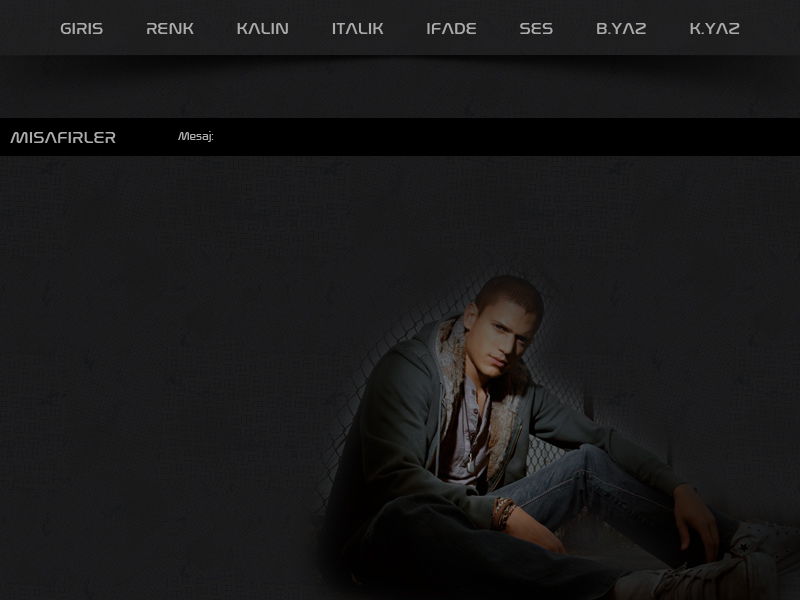Click the blue jeans in the photo
The image size is (800, 600).
(600, 490)
